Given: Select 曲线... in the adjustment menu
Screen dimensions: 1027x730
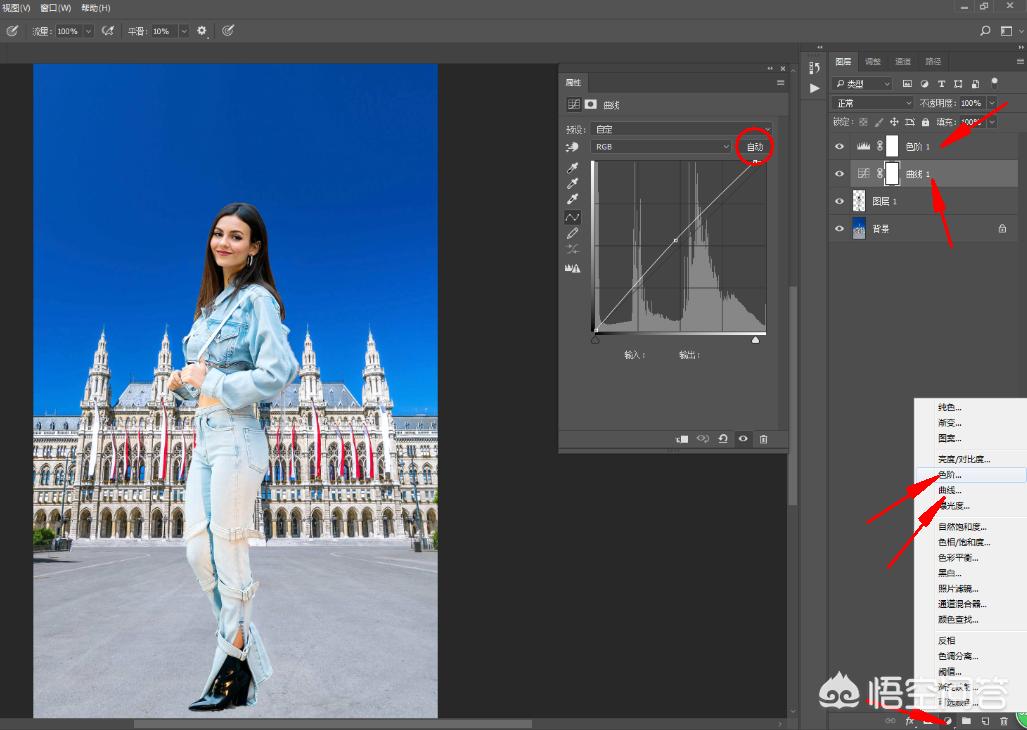Looking at the screenshot, I should click(950, 490).
